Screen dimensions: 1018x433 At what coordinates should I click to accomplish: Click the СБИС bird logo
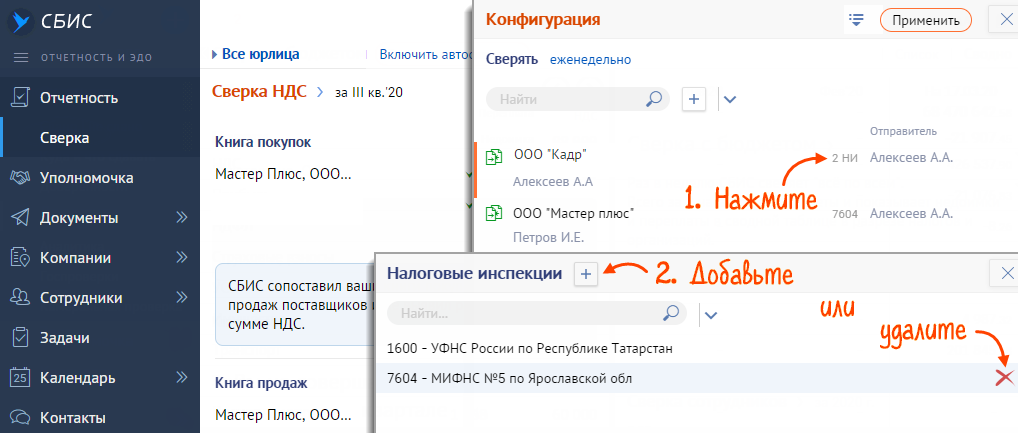[x=21, y=21]
